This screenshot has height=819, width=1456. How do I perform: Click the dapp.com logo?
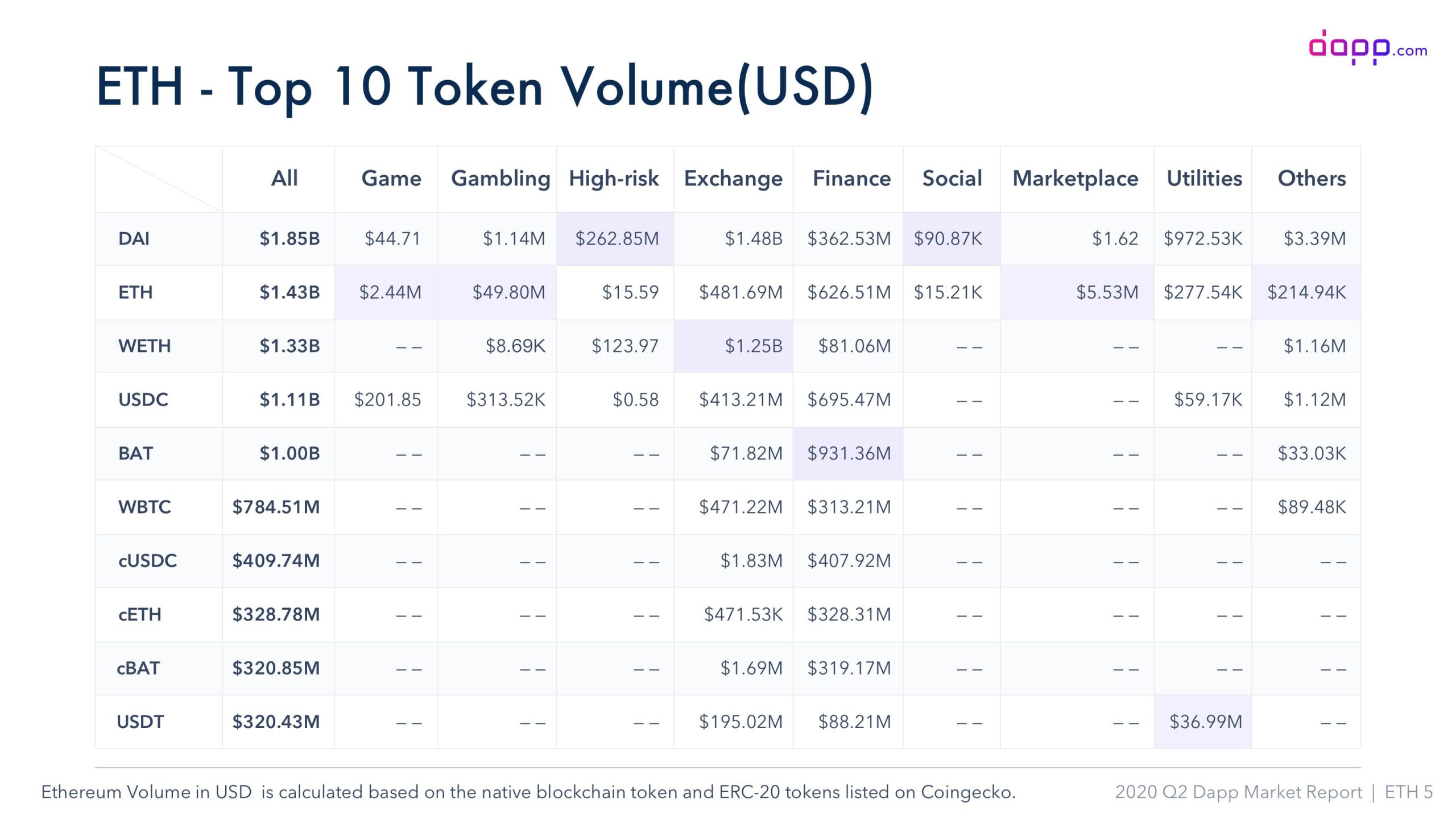(1367, 48)
